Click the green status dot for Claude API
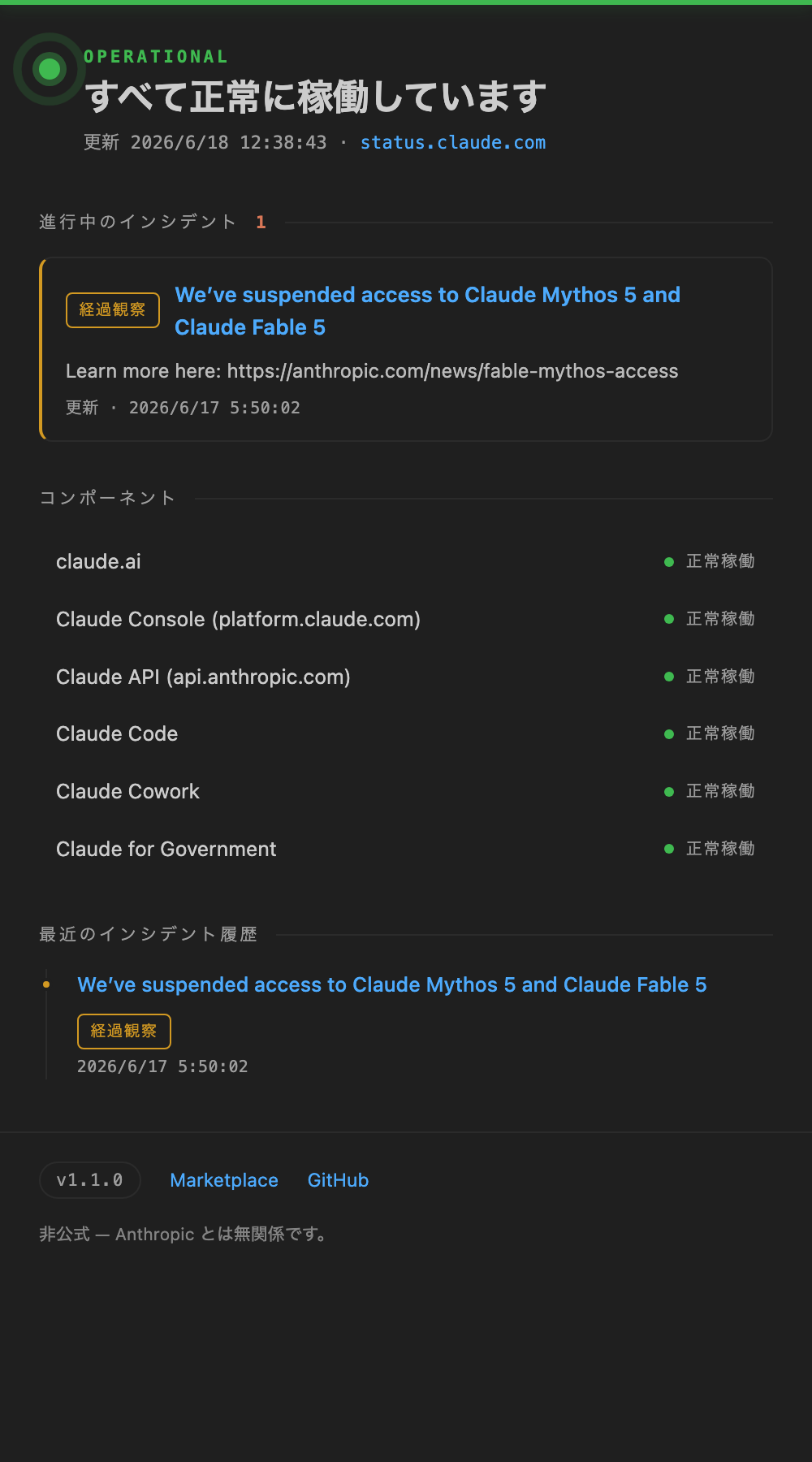Image resolution: width=812 pixels, height=1462 pixels. [669, 677]
